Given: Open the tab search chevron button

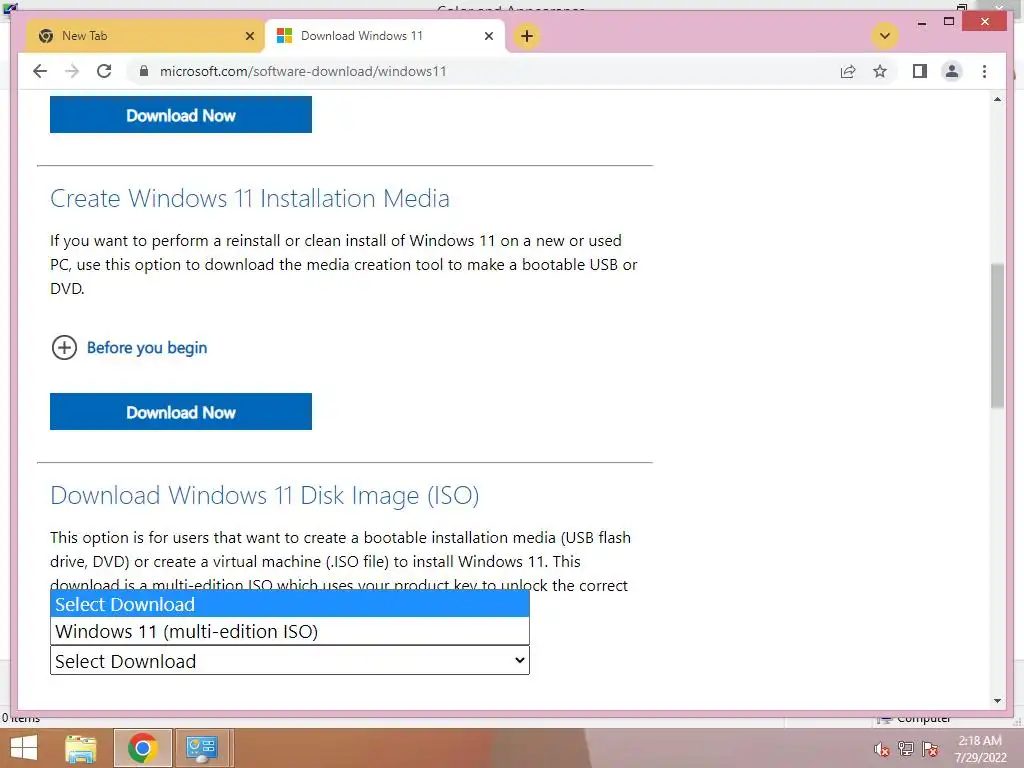Looking at the screenshot, I should [885, 36].
